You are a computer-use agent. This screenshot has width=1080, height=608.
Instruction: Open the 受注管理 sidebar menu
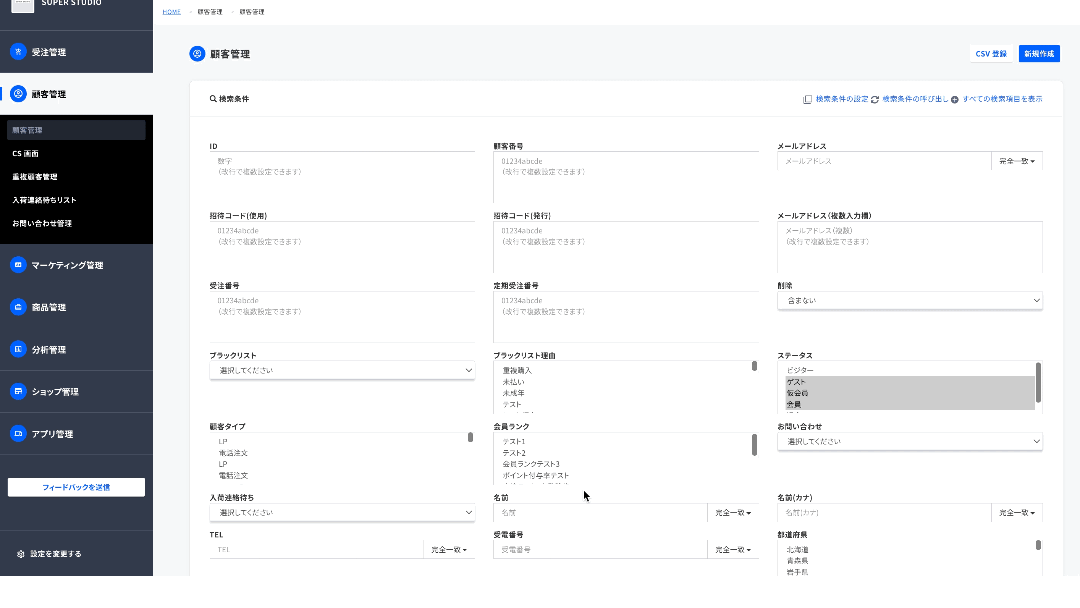point(76,52)
